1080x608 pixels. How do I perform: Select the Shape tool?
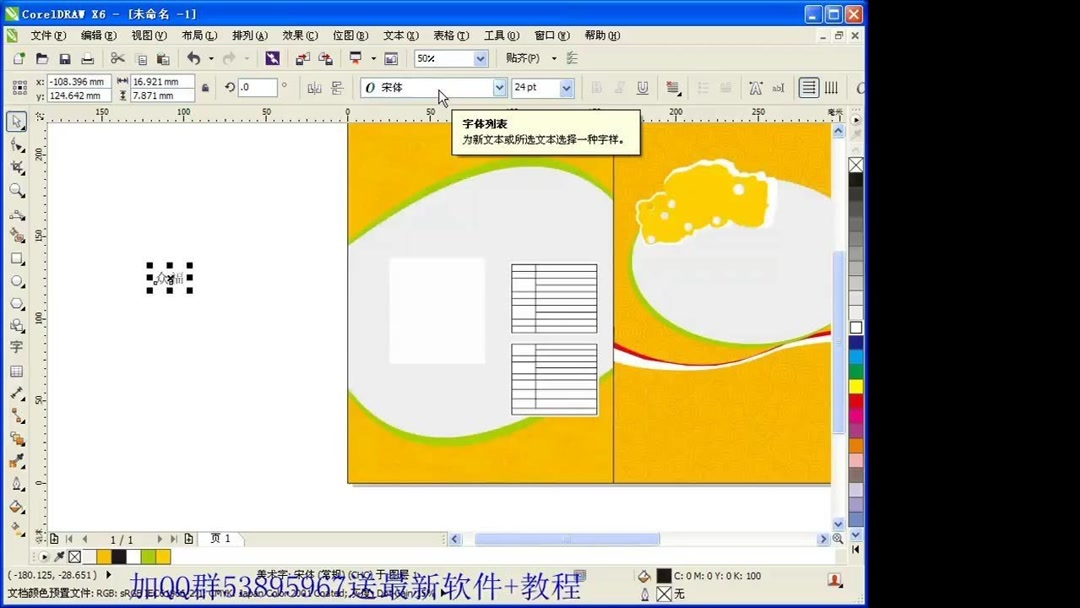tap(16, 144)
